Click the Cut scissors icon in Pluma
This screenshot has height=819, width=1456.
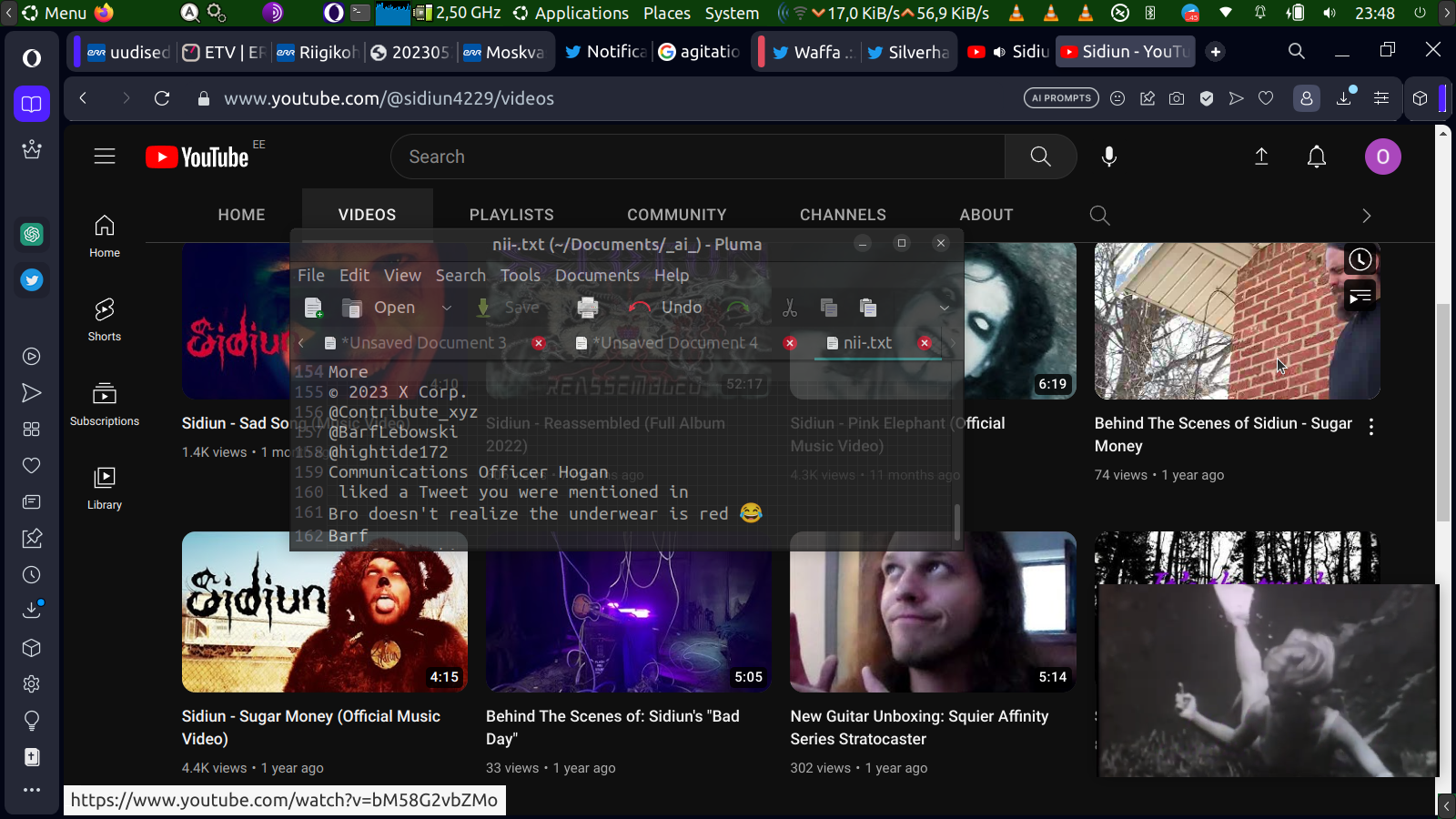point(789,308)
